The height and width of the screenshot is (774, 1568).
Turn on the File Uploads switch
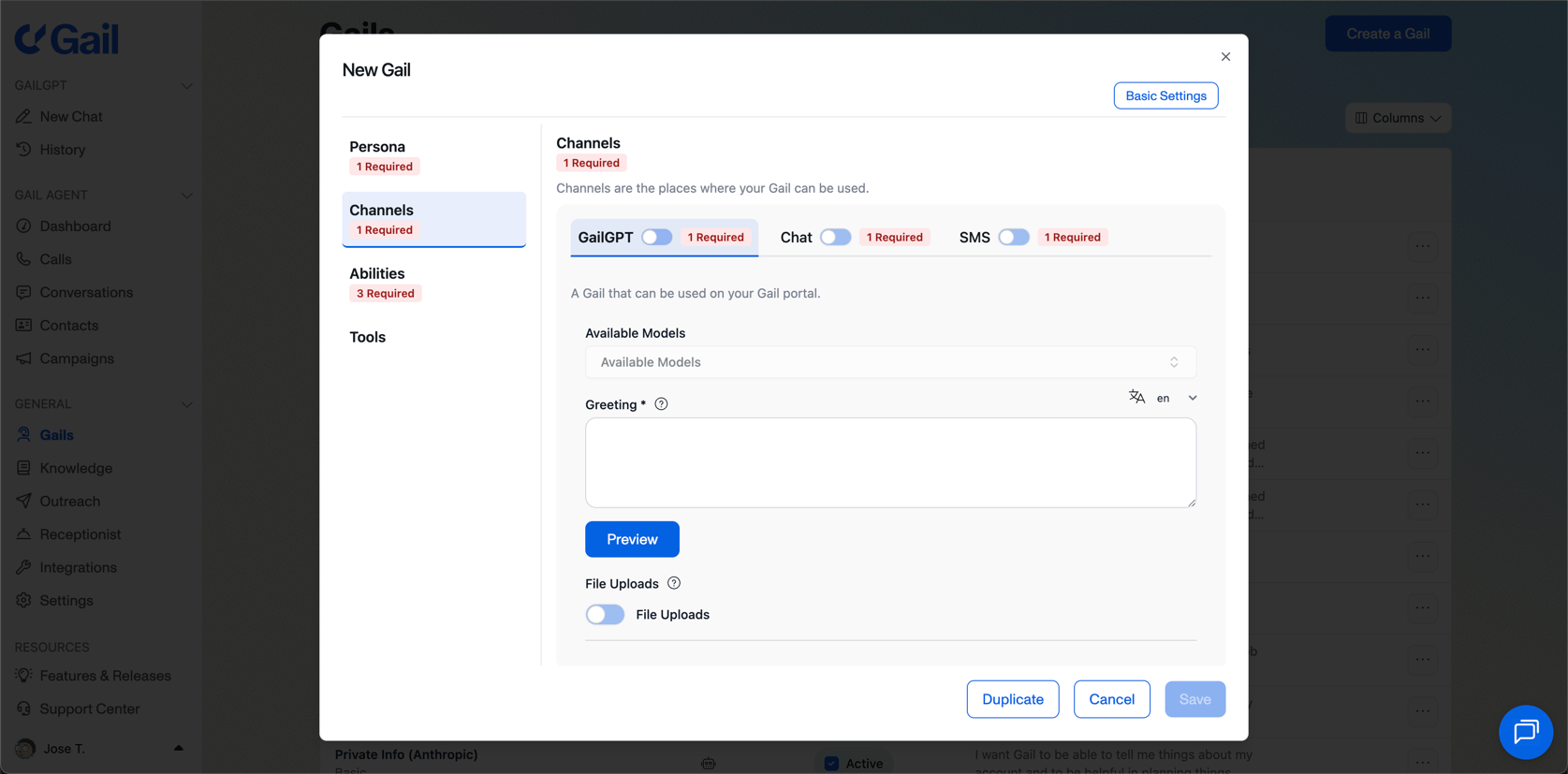(605, 614)
